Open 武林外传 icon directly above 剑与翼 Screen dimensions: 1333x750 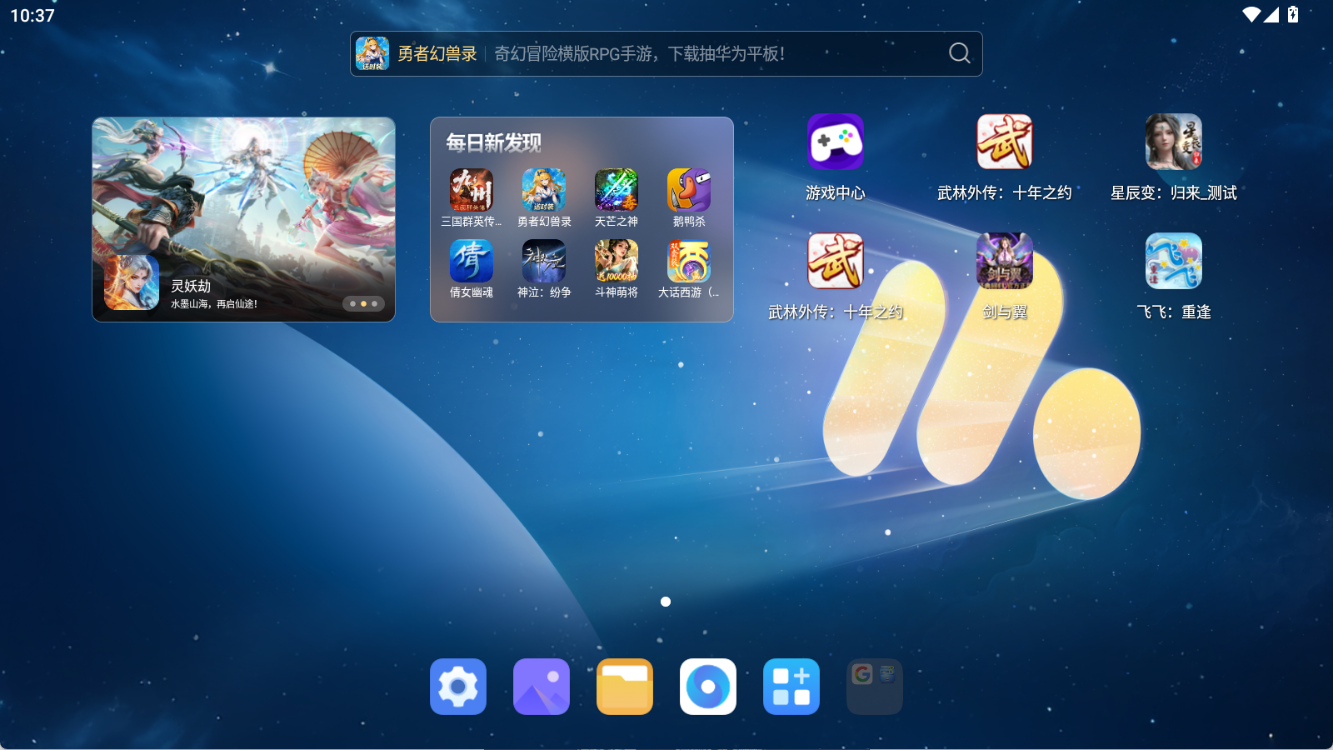point(1004,142)
